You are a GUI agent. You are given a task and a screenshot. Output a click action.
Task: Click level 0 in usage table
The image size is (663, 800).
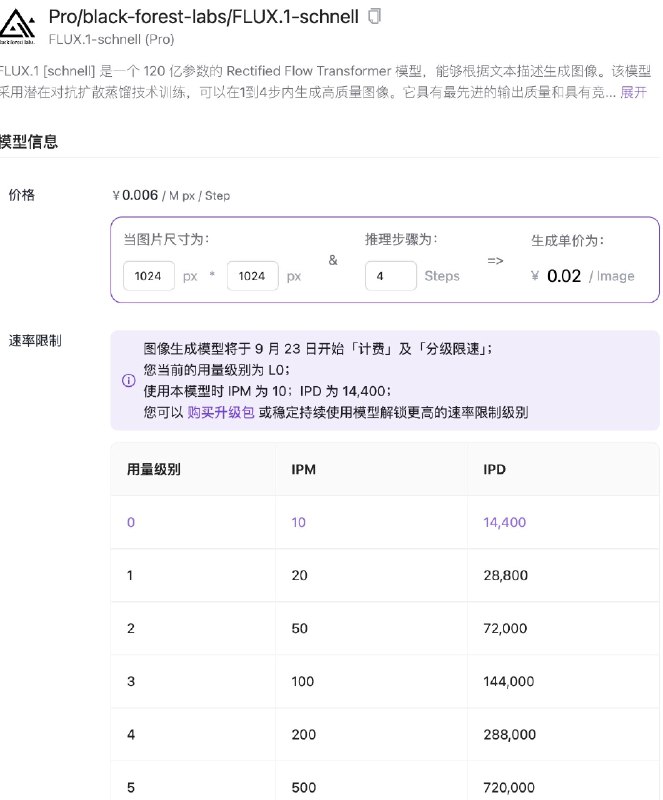tap(131, 522)
